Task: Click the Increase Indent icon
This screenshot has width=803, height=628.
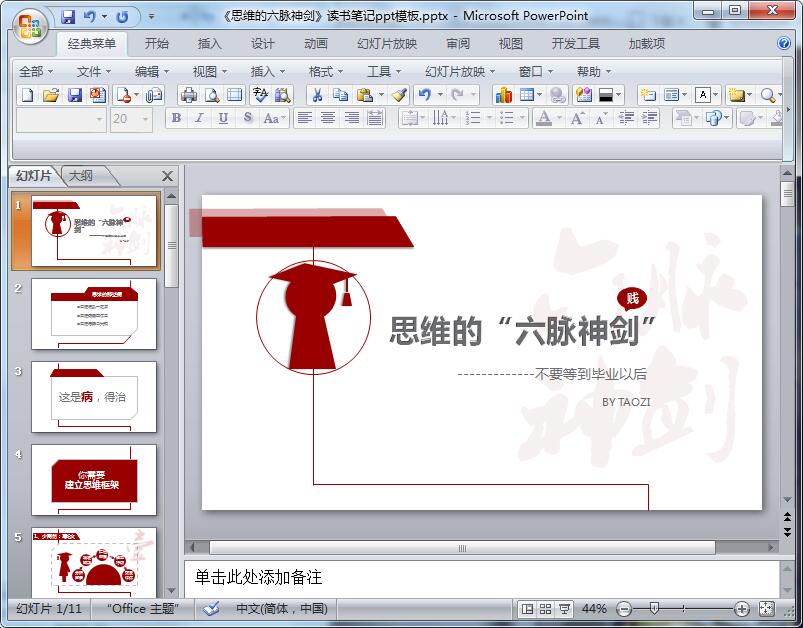Action: click(649, 118)
